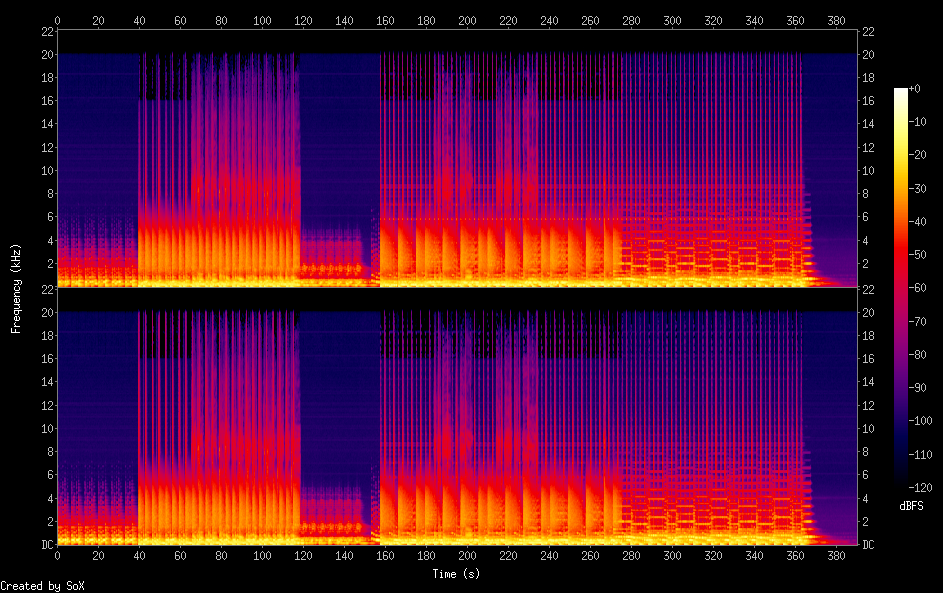Select the "-20" color scale label
The image size is (943, 593).
(918, 155)
